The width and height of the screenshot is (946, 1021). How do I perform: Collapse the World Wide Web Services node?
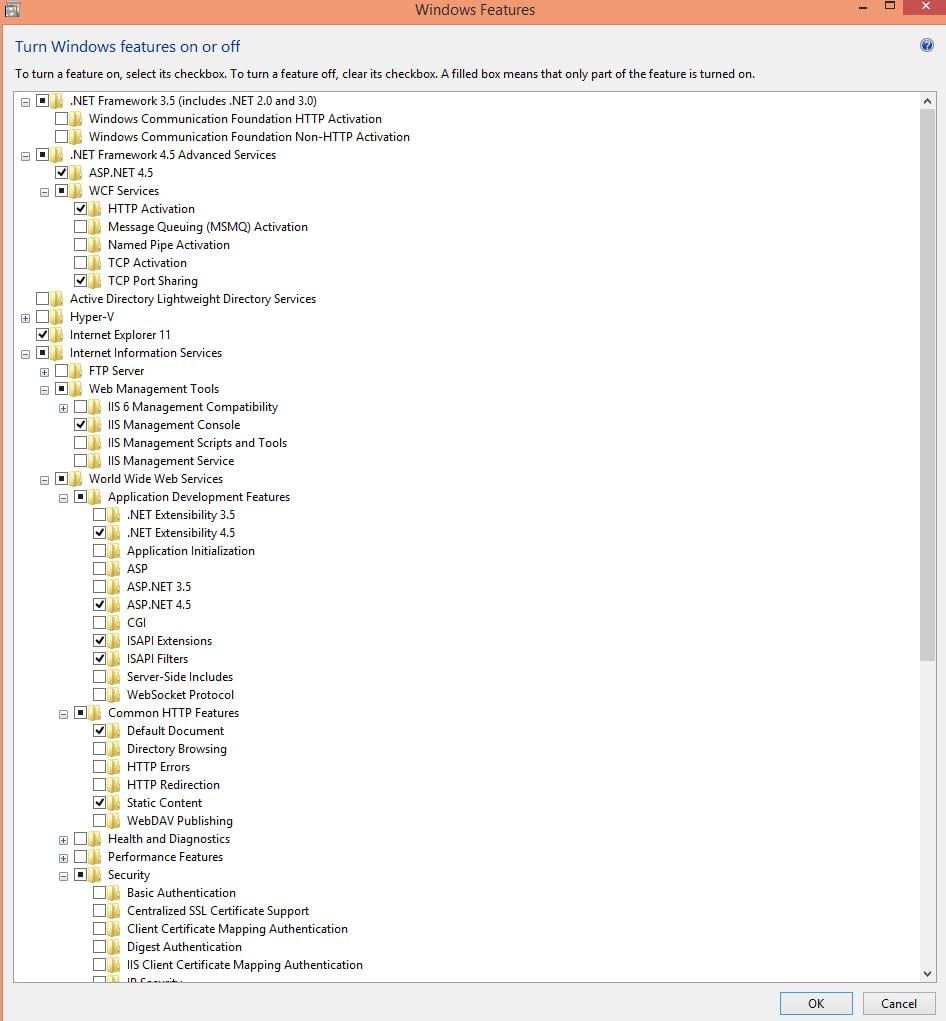point(45,479)
